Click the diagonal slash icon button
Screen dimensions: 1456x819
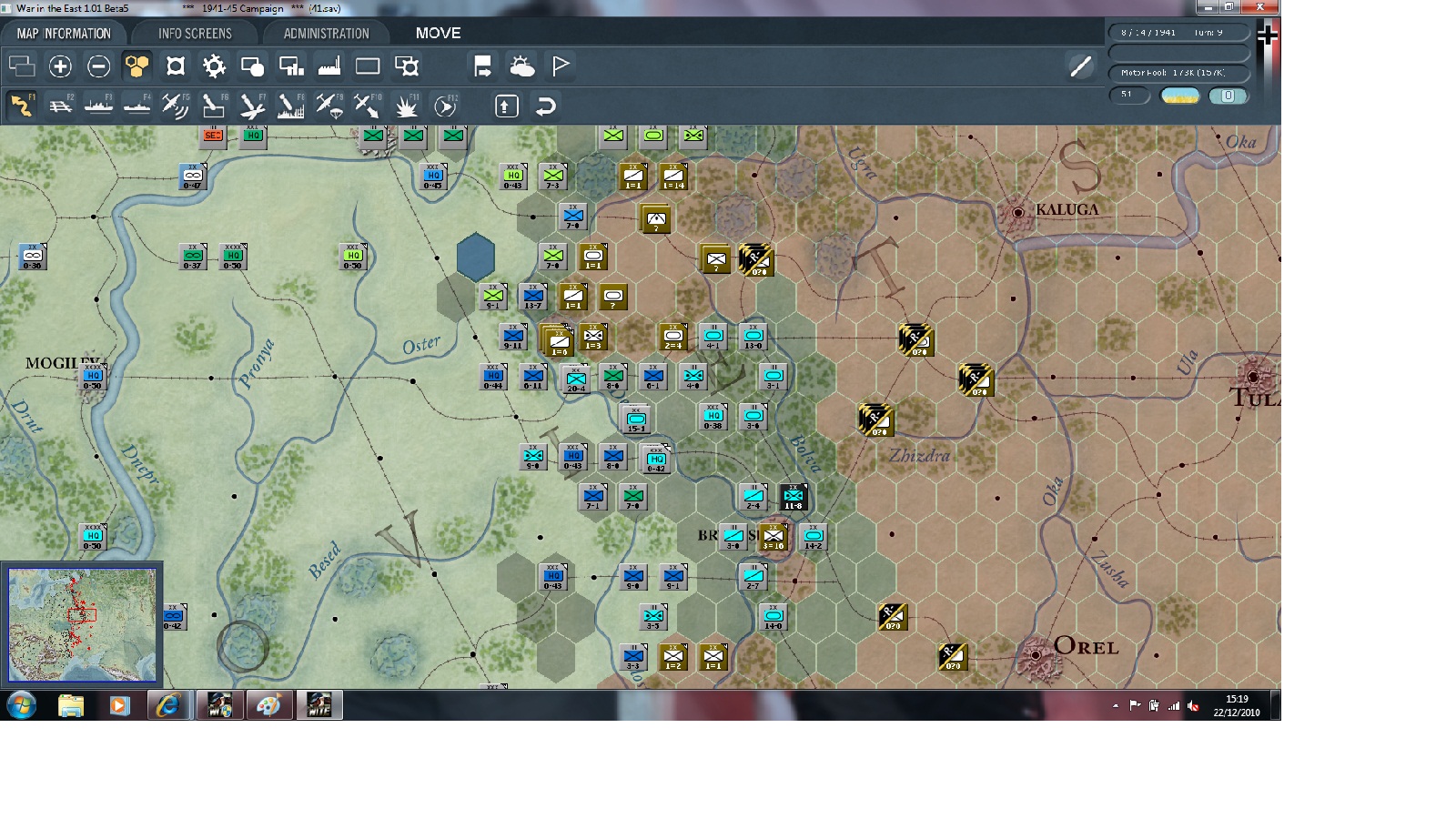1080,66
